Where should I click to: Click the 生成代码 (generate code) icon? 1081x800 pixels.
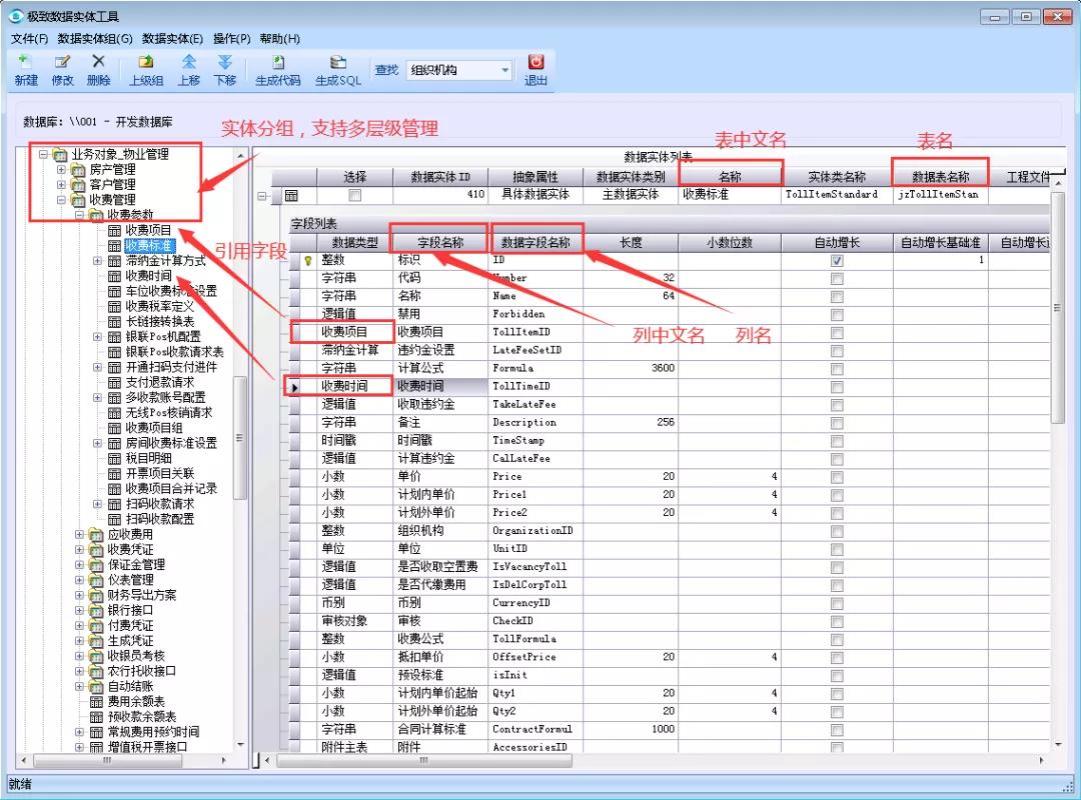point(278,62)
